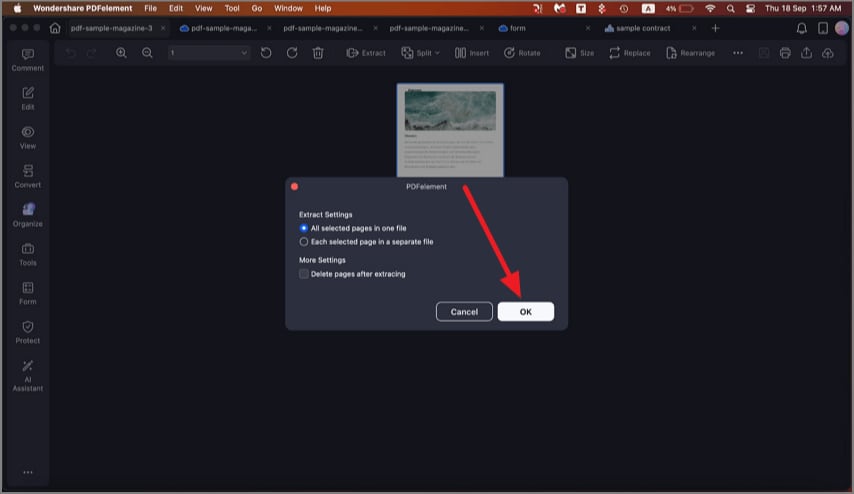Open the Edit menu in menu bar
854x494 pixels.
coord(176,8)
